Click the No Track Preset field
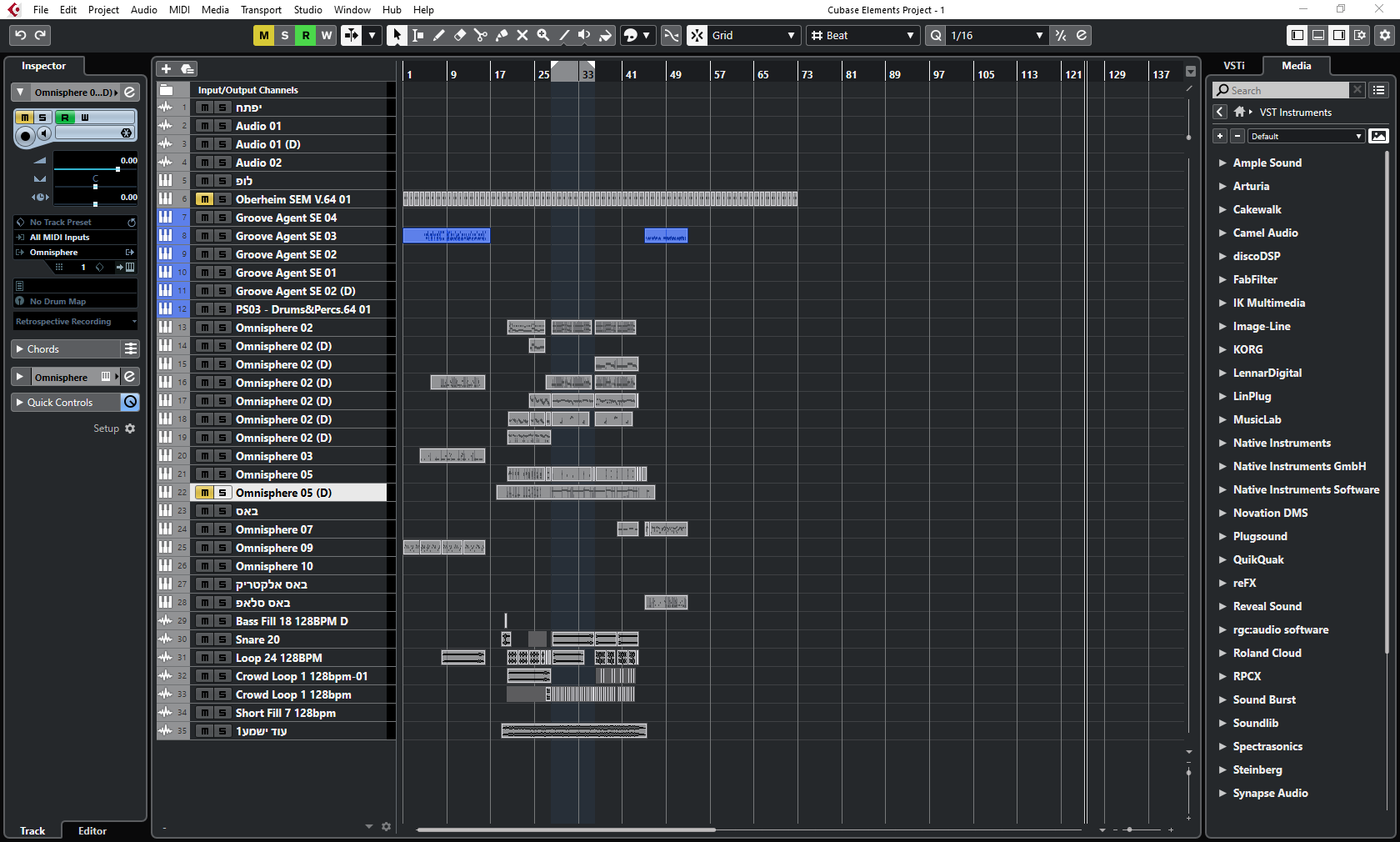Viewport: 1400px width, 842px height. click(x=75, y=223)
